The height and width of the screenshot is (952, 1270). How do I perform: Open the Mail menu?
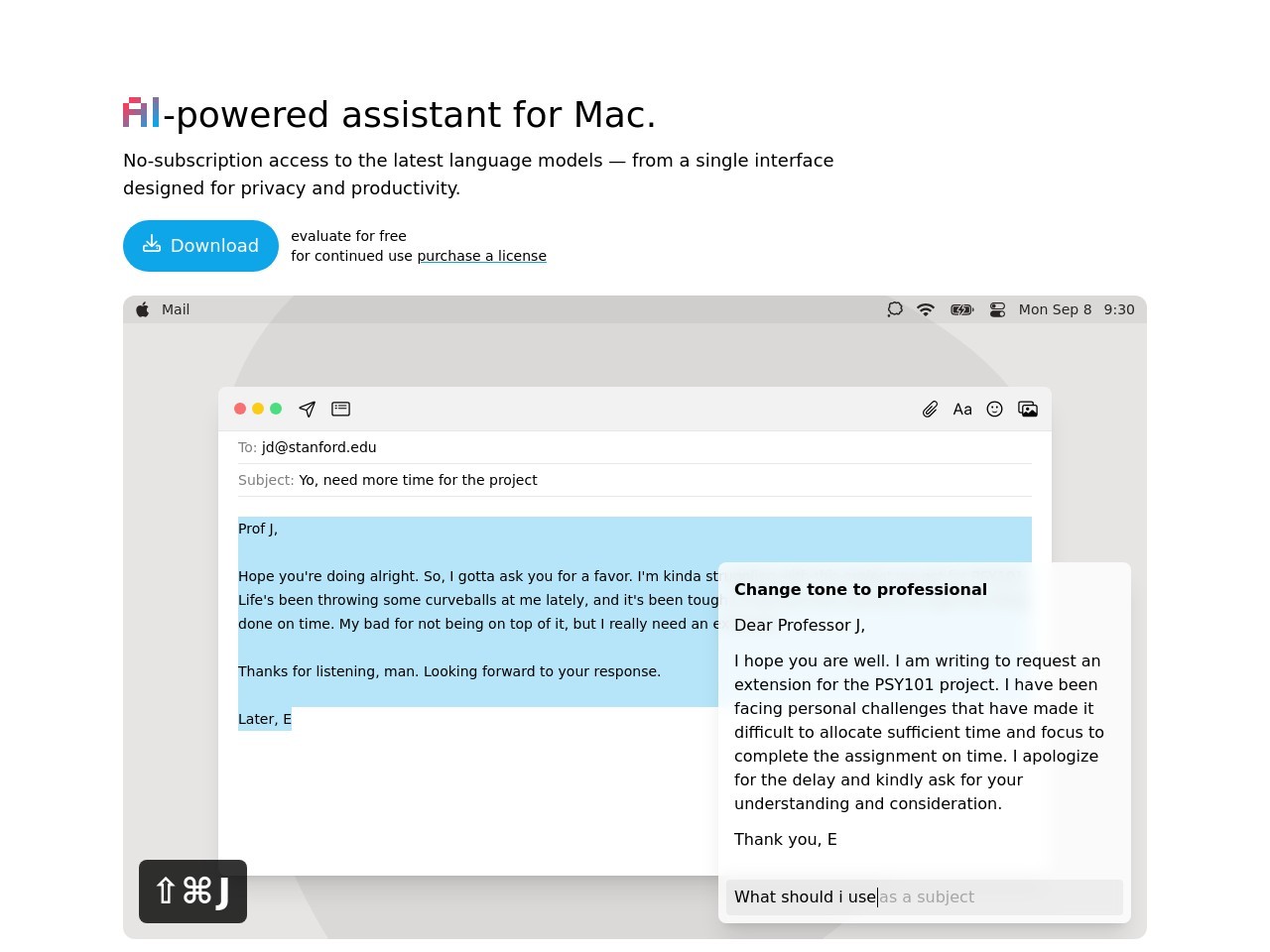point(176,309)
